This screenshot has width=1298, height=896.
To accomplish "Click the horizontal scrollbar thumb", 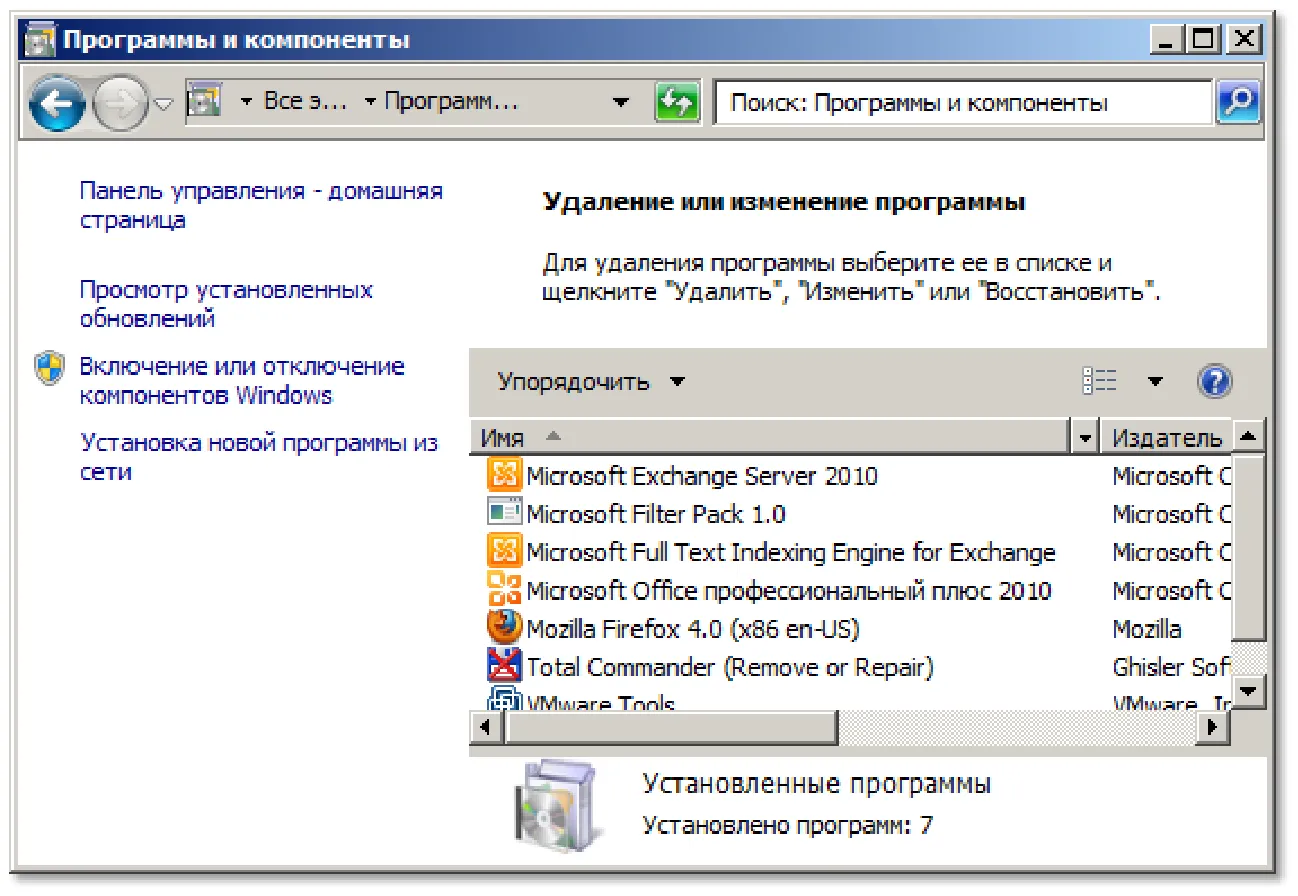I will point(671,726).
